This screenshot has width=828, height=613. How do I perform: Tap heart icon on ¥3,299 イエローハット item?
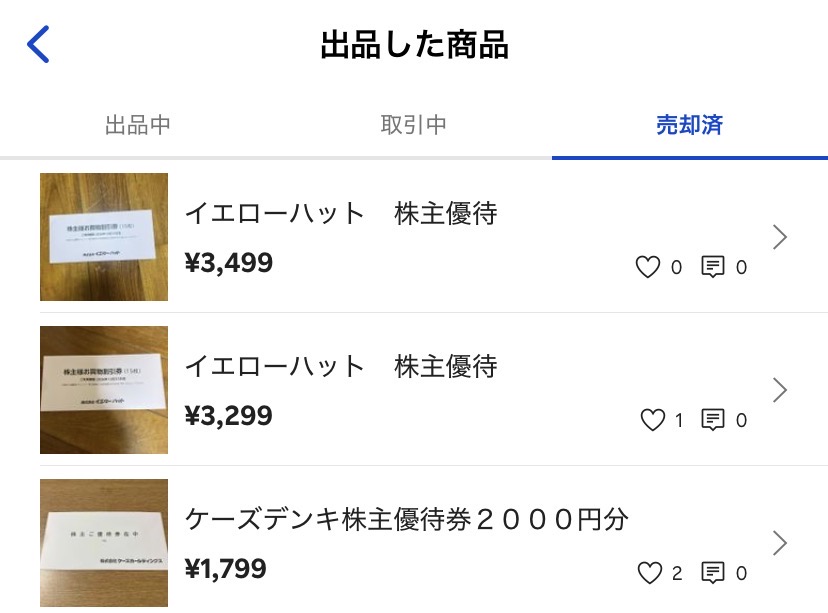pyautogui.click(x=652, y=420)
